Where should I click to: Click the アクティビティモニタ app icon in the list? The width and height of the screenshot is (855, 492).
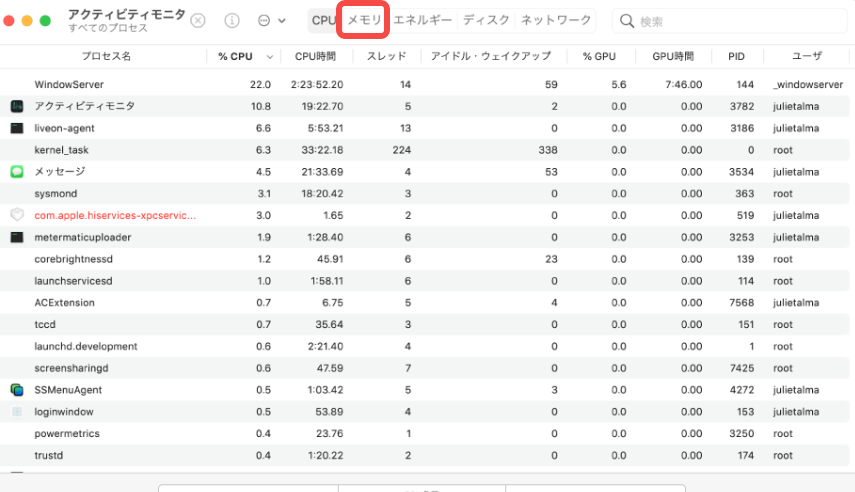point(17,106)
